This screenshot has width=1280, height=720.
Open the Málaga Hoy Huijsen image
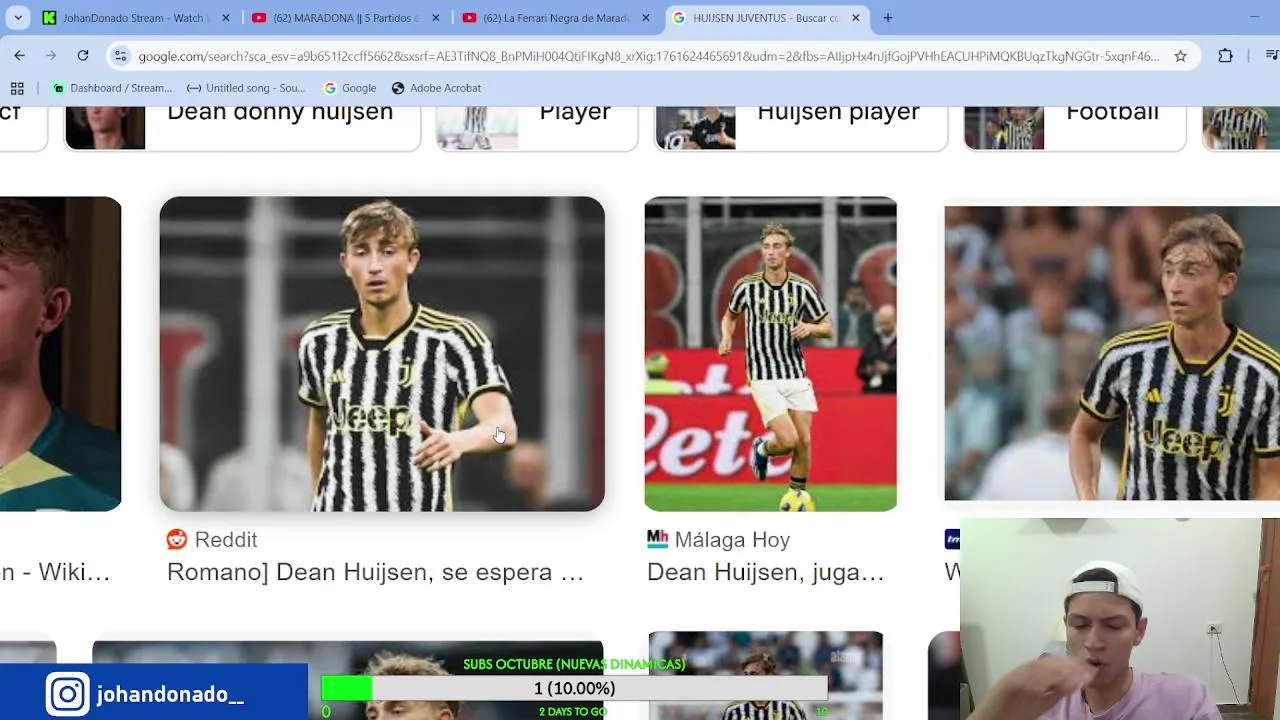[770, 354]
